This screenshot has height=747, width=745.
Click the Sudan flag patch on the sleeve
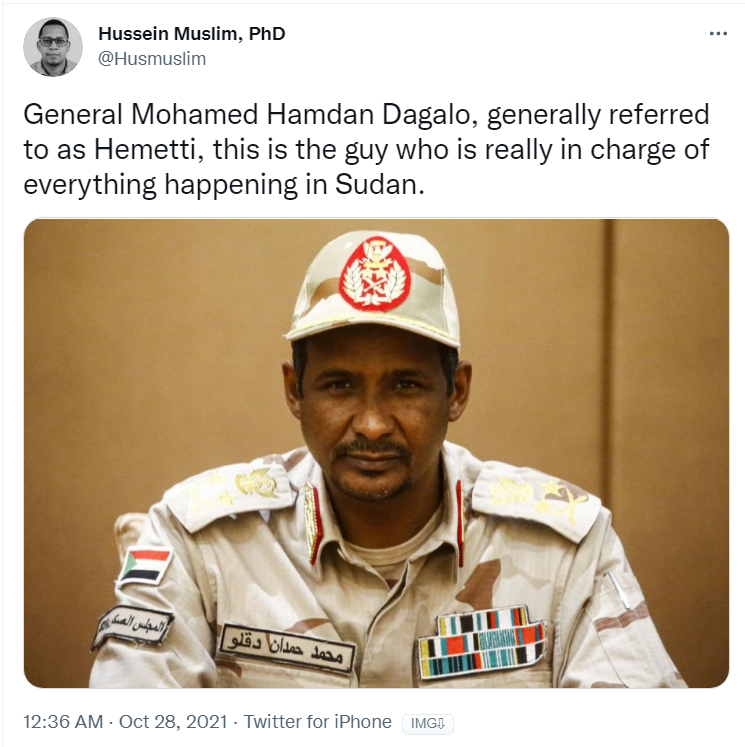(x=145, y=566)
